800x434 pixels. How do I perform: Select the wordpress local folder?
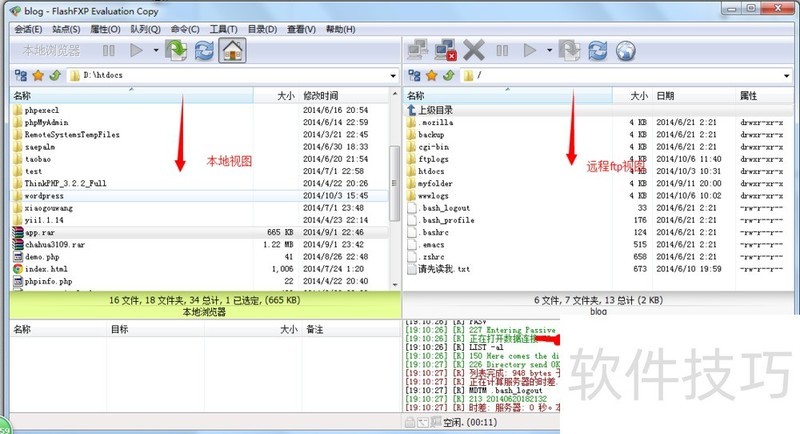coord(44,196)
